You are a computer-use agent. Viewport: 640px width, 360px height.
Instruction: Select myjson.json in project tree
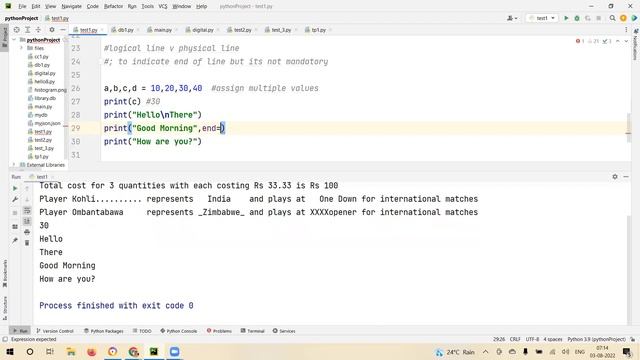tap(47, 123)
